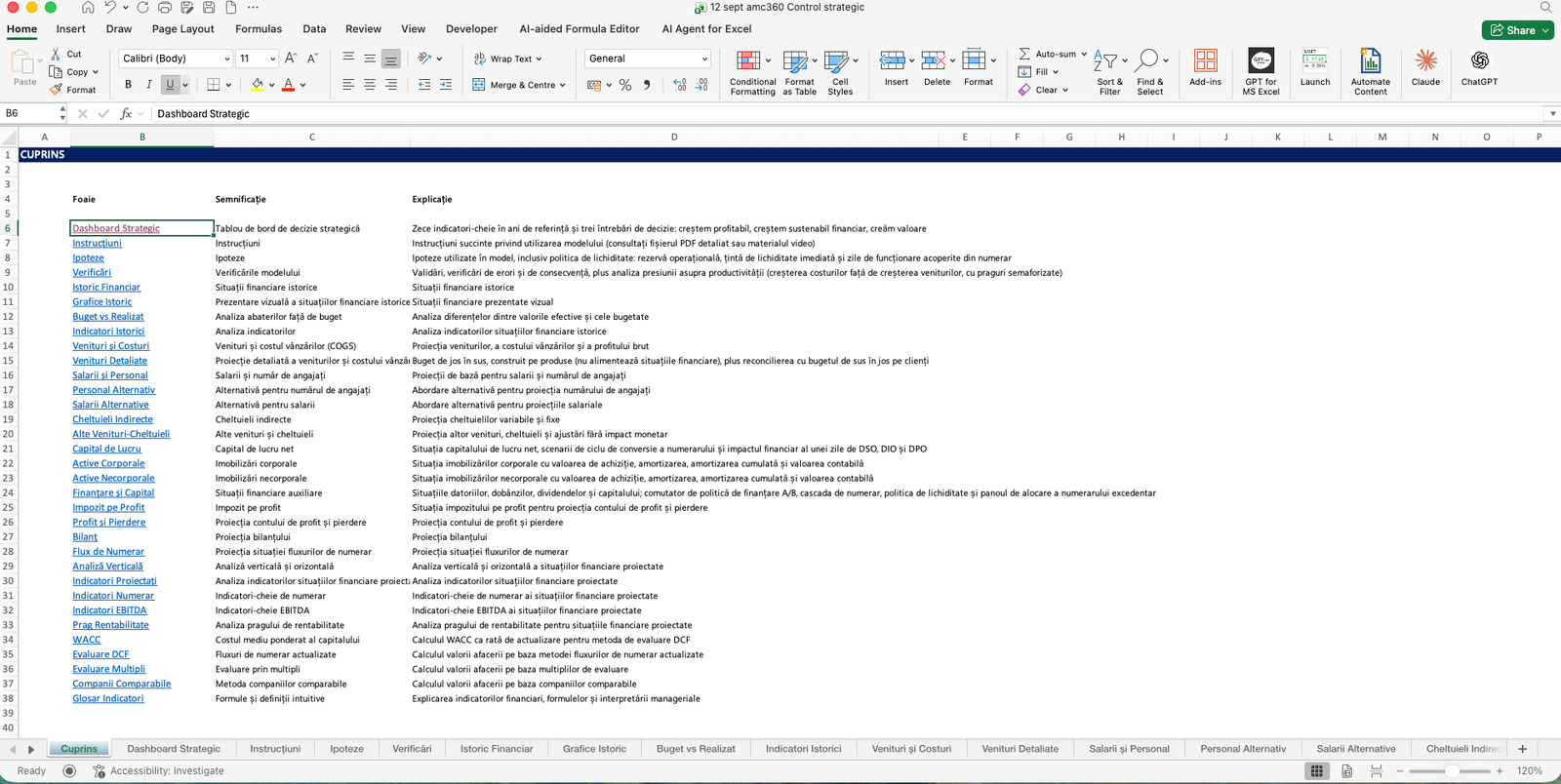1561x784 pixels.
Task: Insert cells with the Insert icon
Action: coord(892,60)
